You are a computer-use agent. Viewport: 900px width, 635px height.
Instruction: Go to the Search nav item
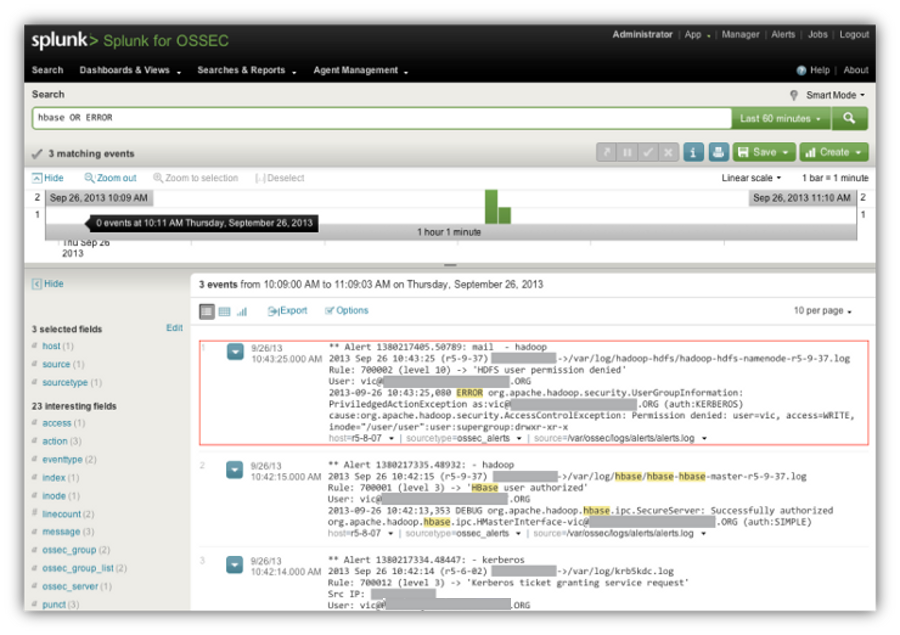48,70
